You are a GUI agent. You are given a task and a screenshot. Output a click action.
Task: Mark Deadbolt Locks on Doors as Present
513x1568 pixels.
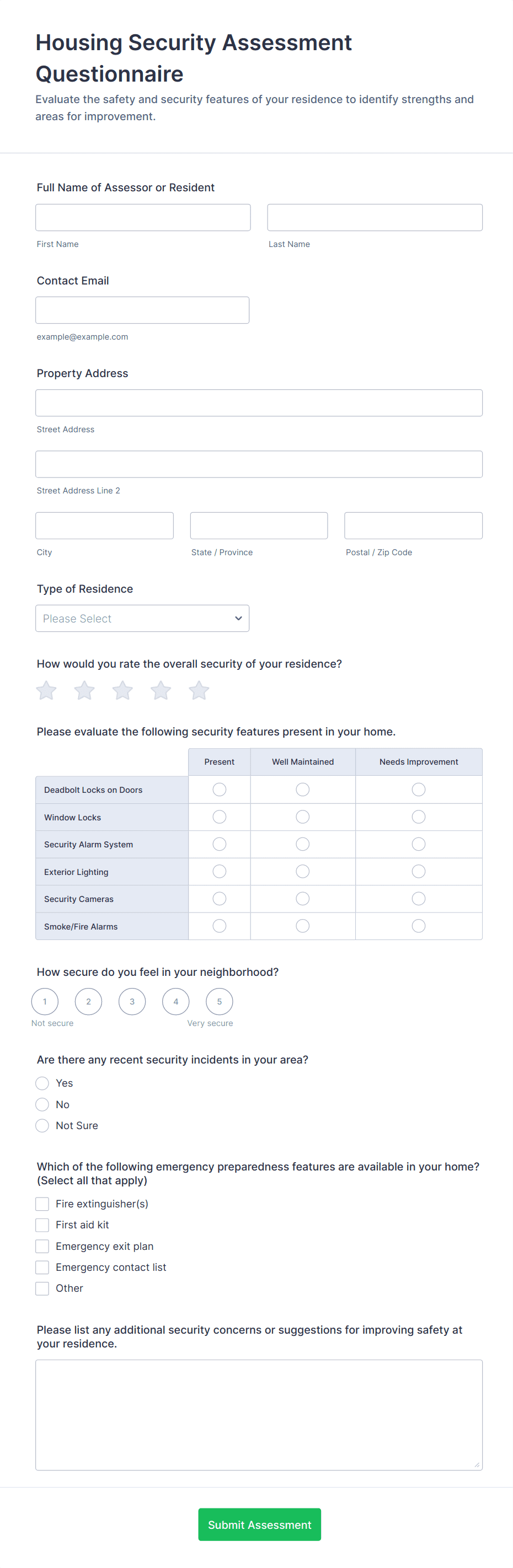click(x=220, y=790)
